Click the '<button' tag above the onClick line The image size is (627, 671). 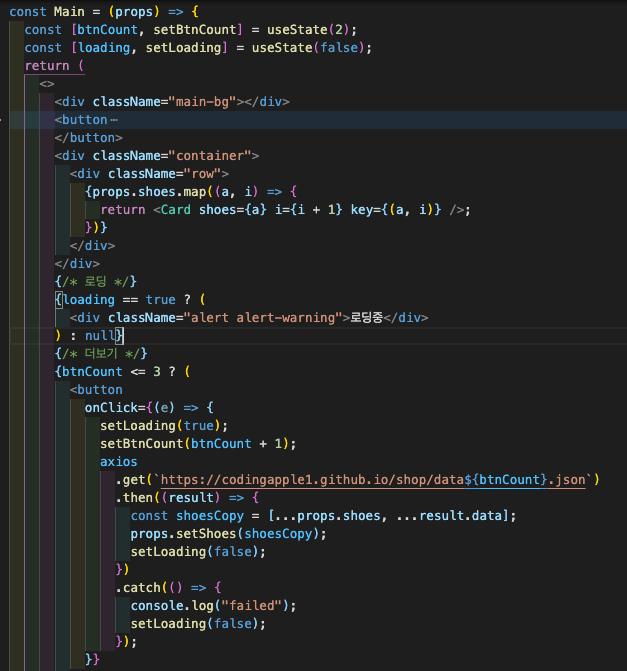click(x=96, y=390)
